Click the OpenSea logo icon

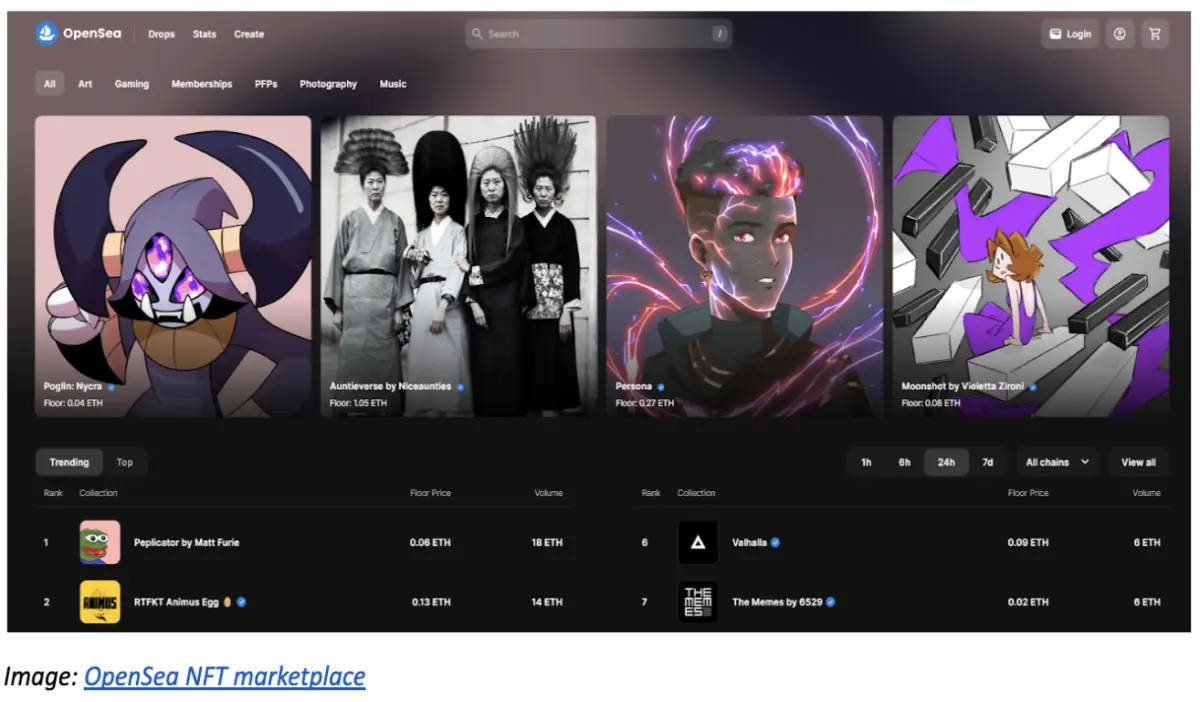tap(46, 33)
